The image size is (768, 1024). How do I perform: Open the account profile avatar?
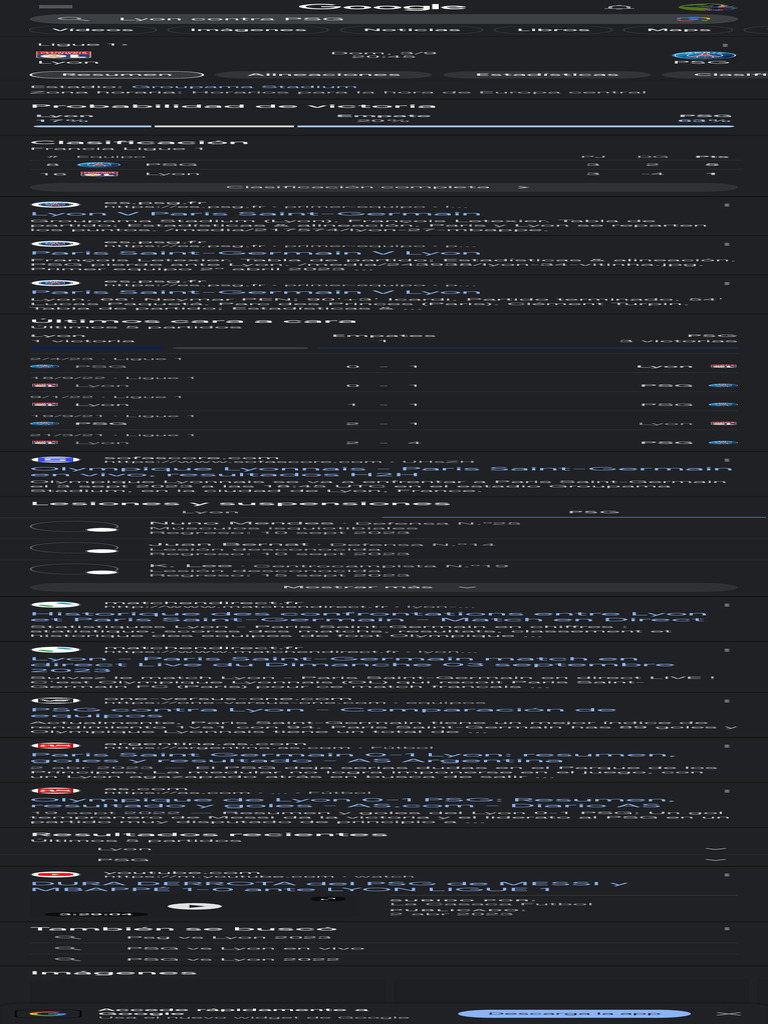707,7
